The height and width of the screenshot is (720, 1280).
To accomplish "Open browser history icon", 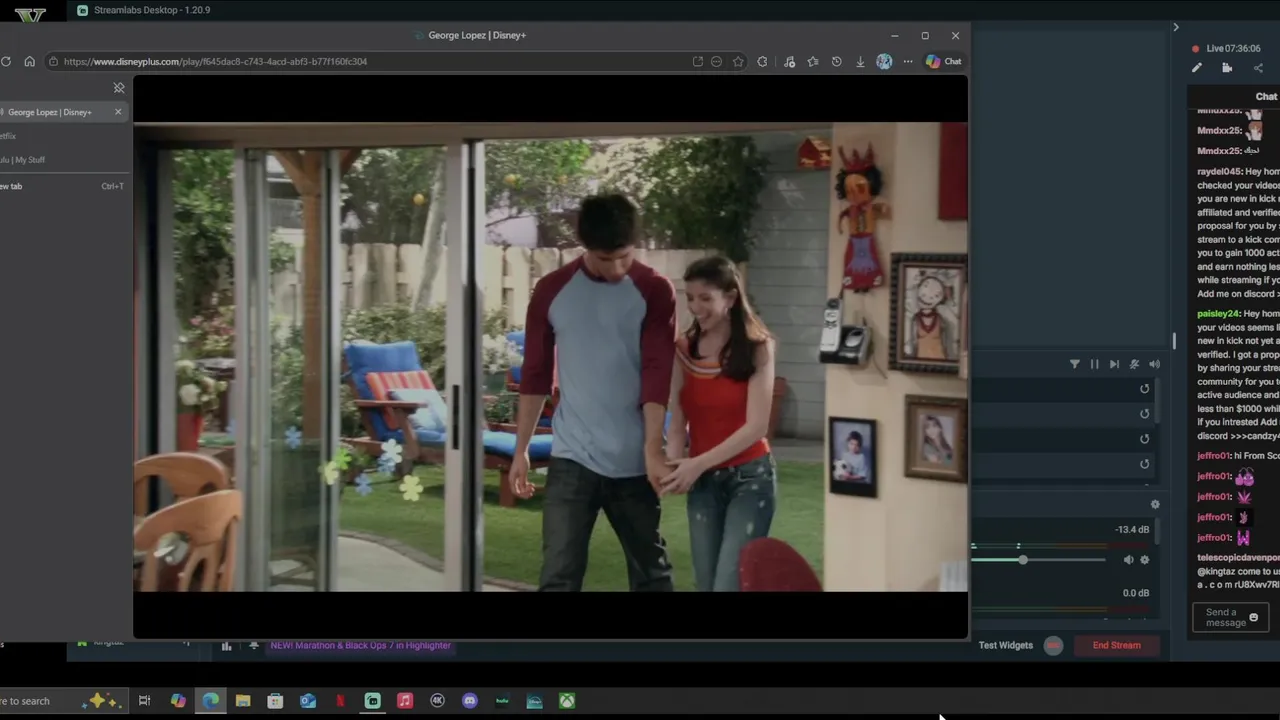I will (x=836, y=61).
